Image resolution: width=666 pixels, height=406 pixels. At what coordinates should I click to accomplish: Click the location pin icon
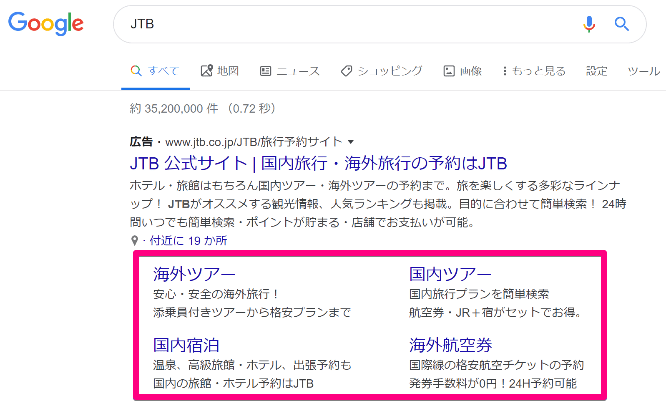[134, 241]
